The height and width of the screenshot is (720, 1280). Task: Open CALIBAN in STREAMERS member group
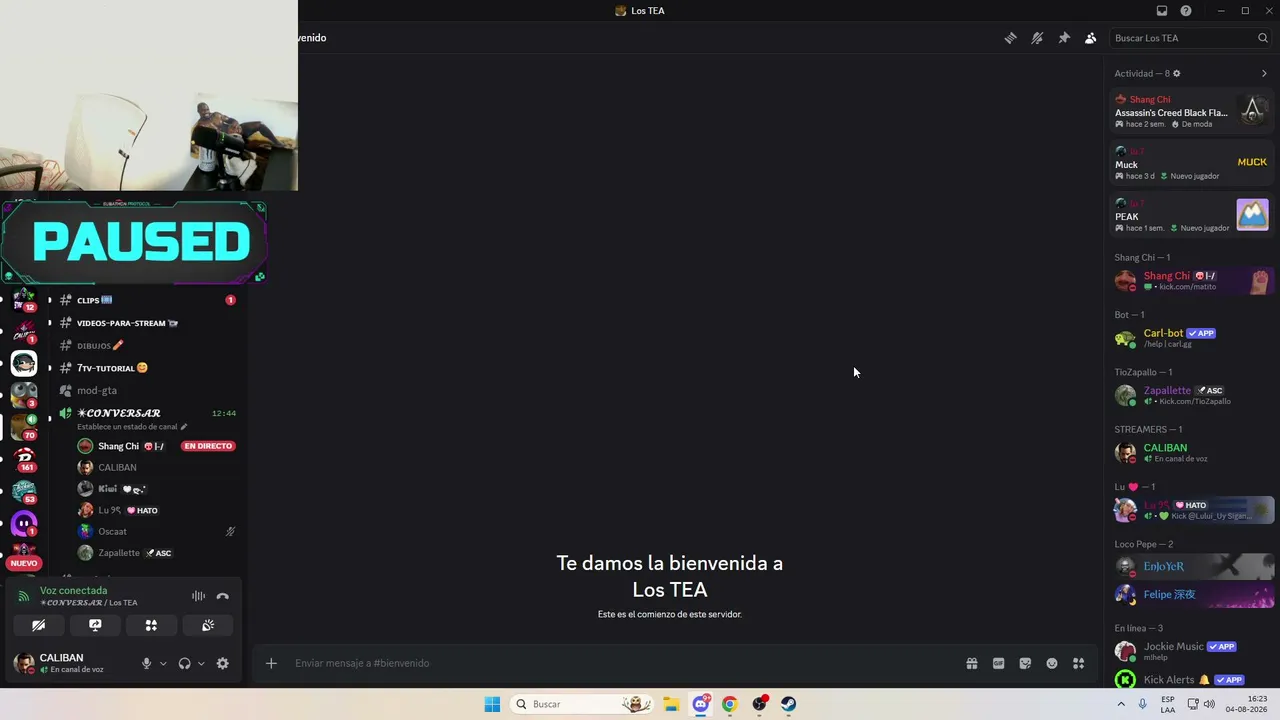[x=1191, y=453]
